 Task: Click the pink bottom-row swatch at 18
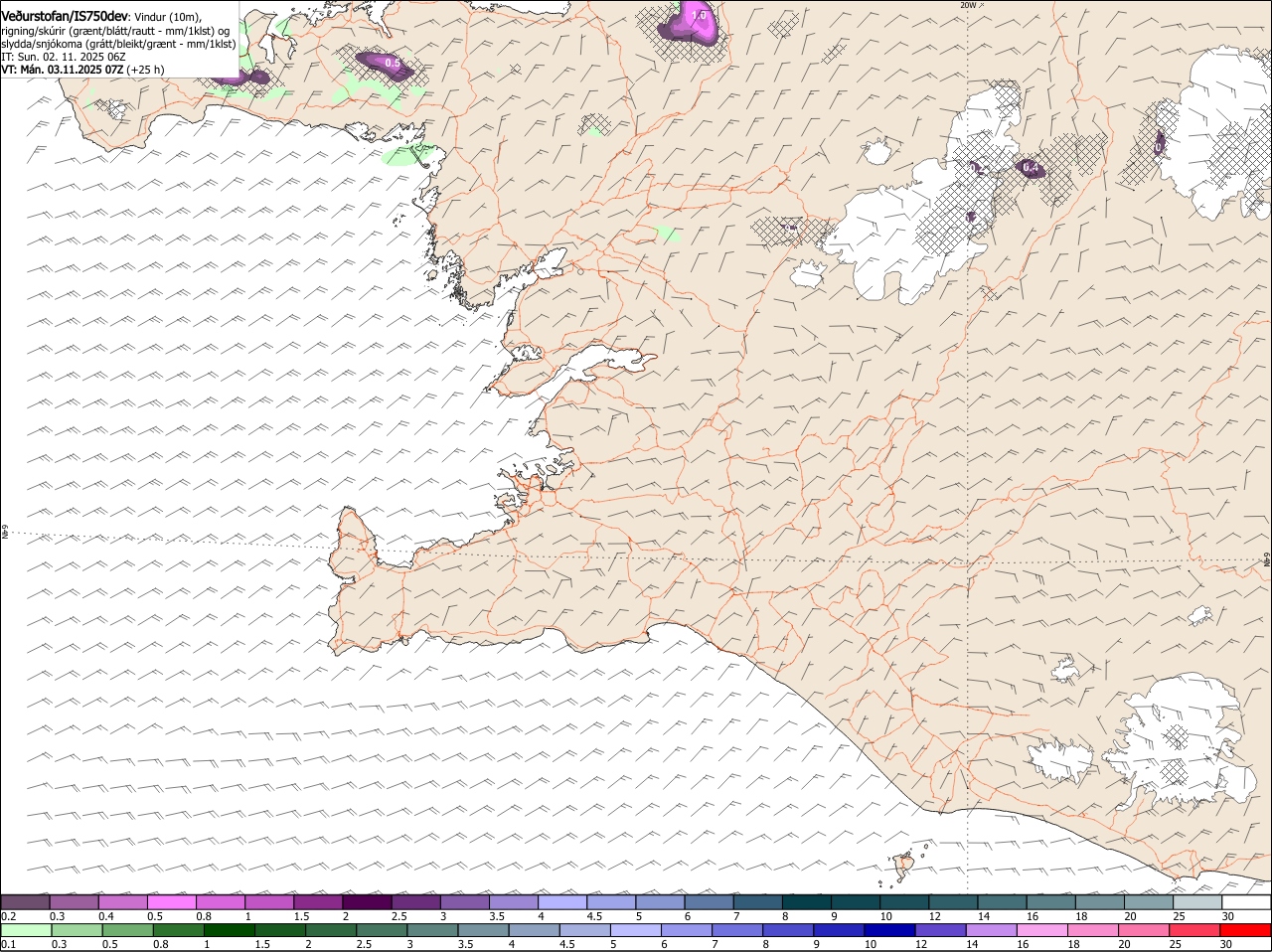coord(1093,930)
